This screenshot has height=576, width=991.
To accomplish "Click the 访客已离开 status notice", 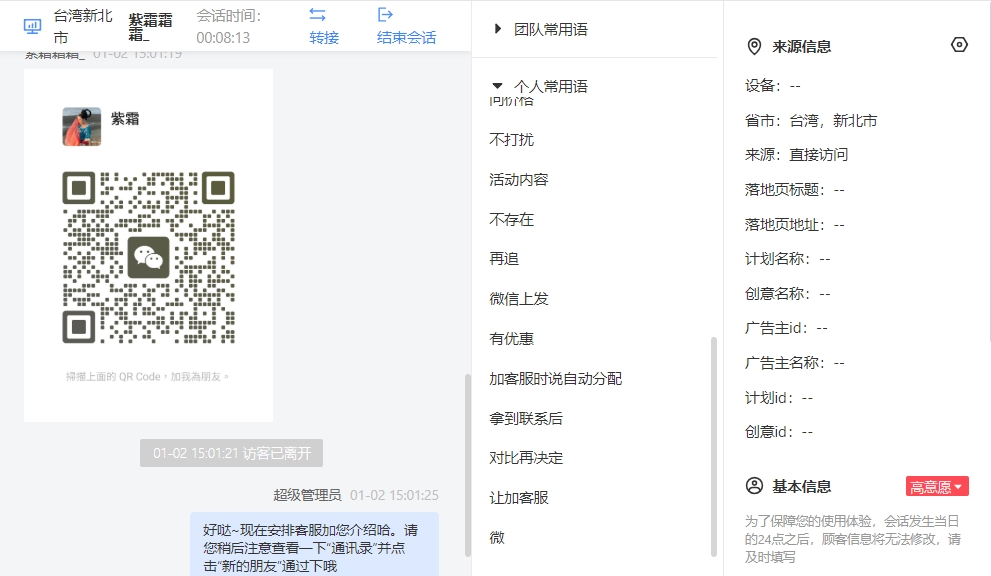I will click(x=231, y=453).
